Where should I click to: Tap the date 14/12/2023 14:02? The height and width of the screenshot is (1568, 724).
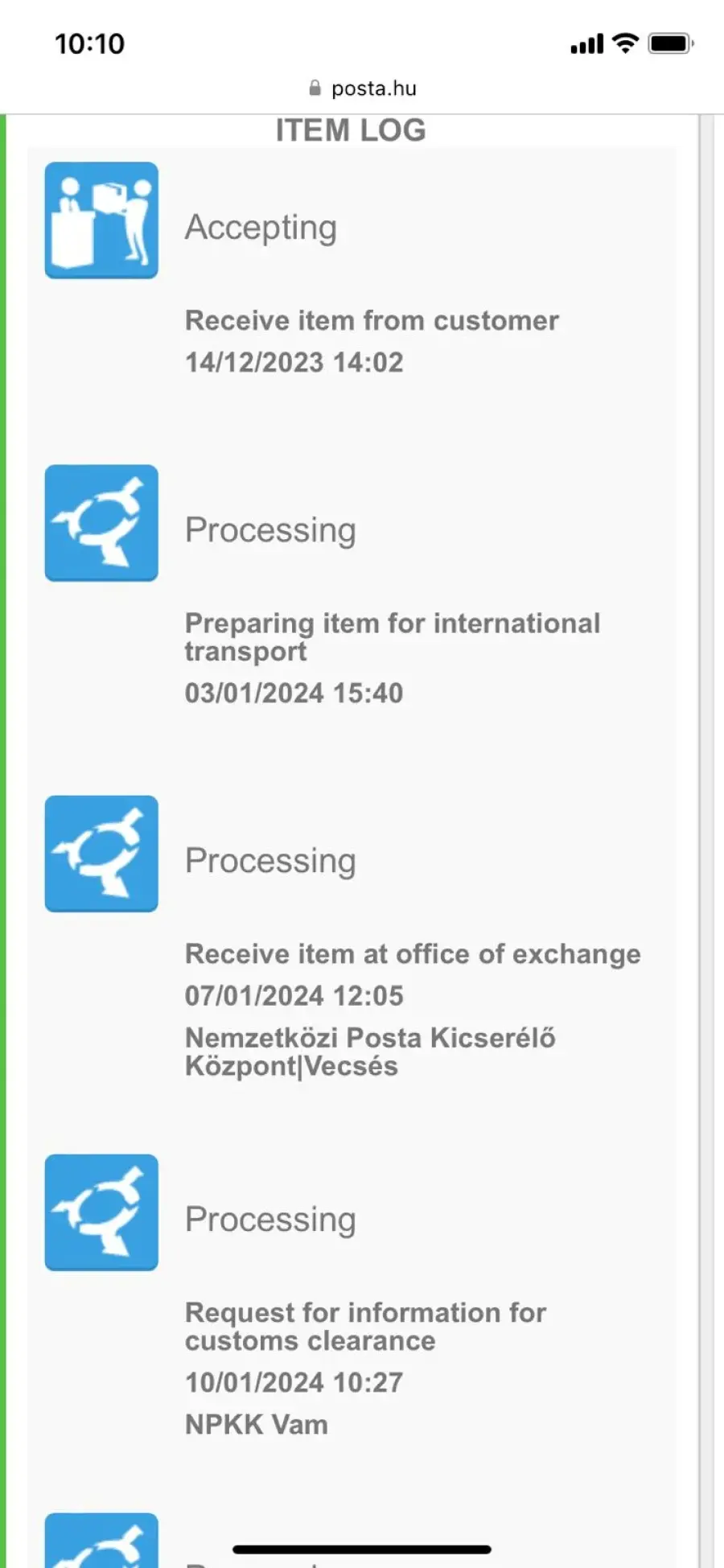pos(294,362)
